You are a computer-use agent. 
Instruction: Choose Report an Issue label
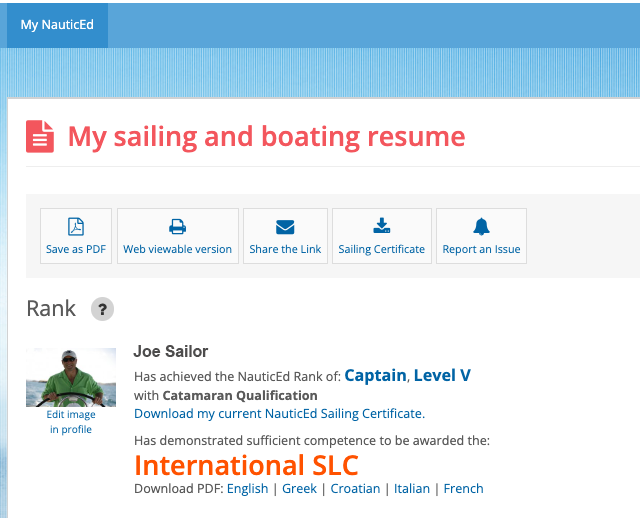coord(482,249)
